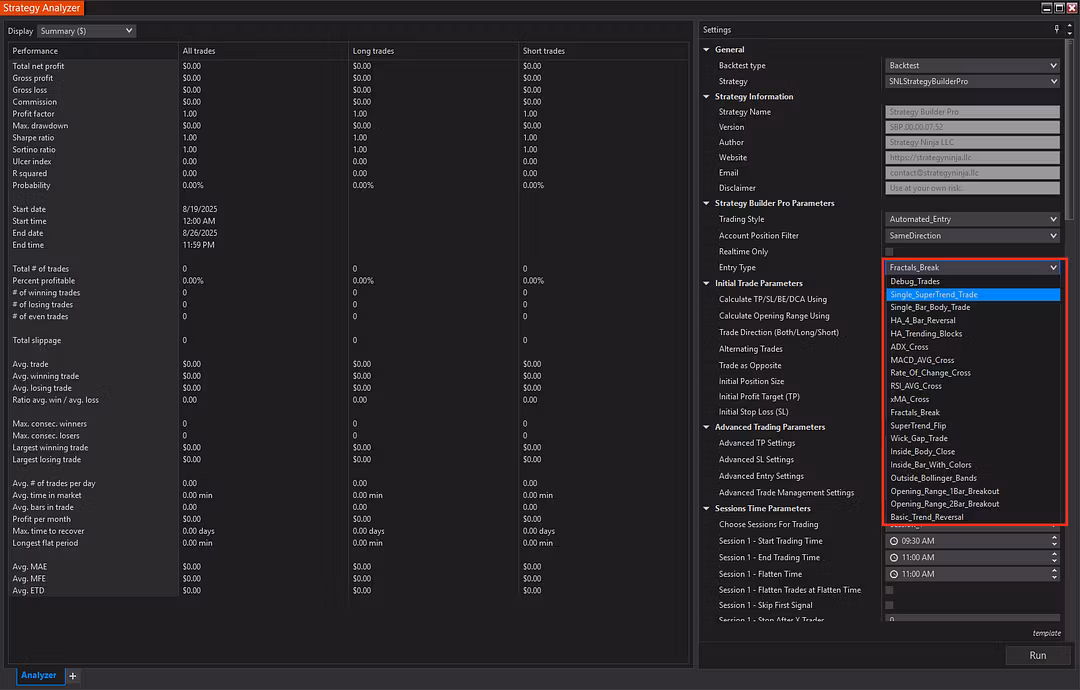The width and height of the screenshot is (1080, 690).
Task: Toggle Session 1 Skip First Signal checkbox
Action: click(889, 605)
